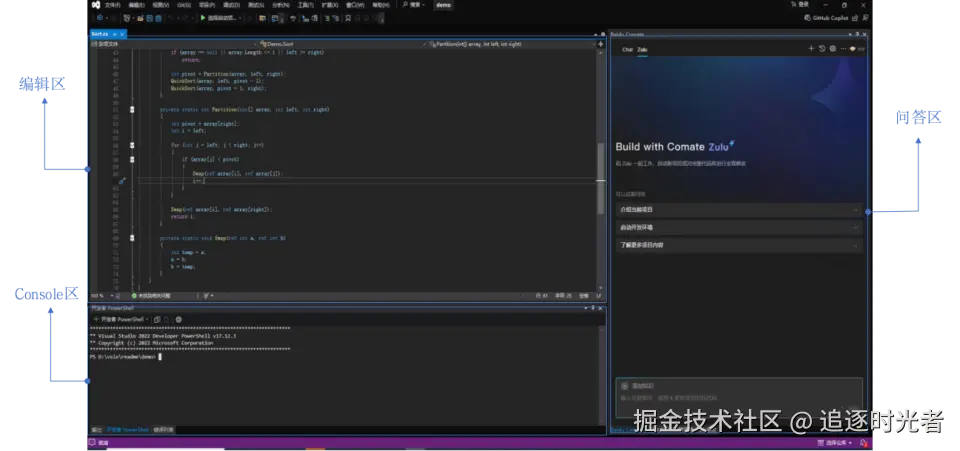Viewport: 960px width, 451px height.
Task: Click the bookmark toolbar icon
Action: tap(348, 18)
